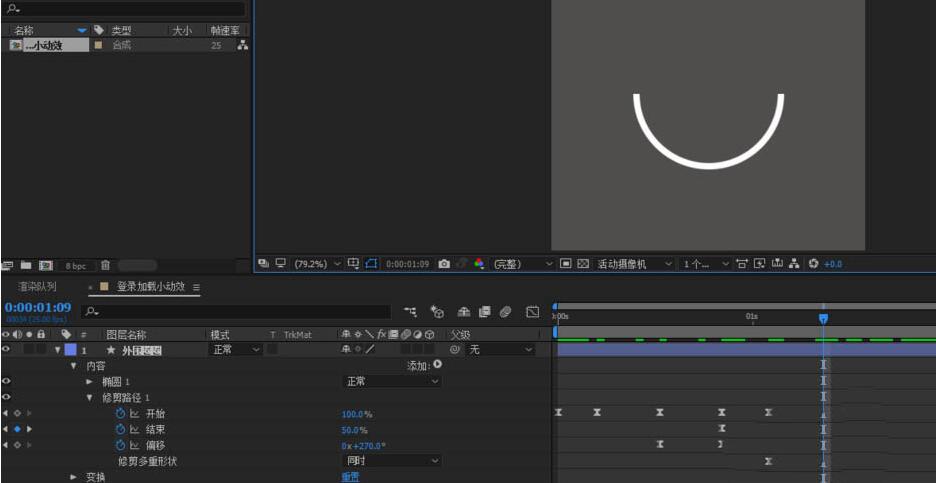Click the show channel color icon
Viewport: 936px width, 483px height.
pyautogui.click(x=479, y=264)
